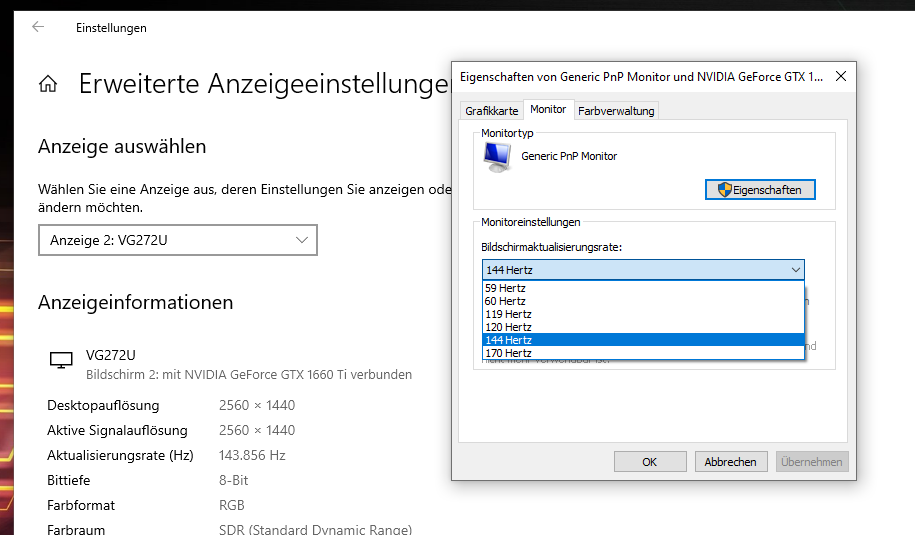The width and height of the screenshot is (915, 535).
Task: Click the Generic PnP Monitor label
Action: click(x=569, y=156)
